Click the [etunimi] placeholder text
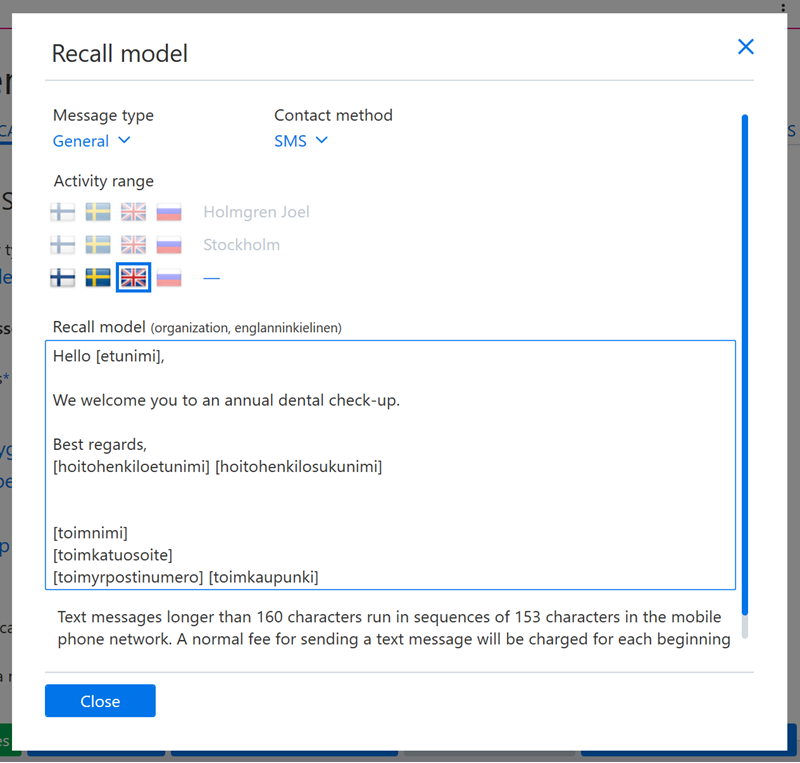Screen dimensions: 800x763 pyautogui.click(x=130, y=356)
